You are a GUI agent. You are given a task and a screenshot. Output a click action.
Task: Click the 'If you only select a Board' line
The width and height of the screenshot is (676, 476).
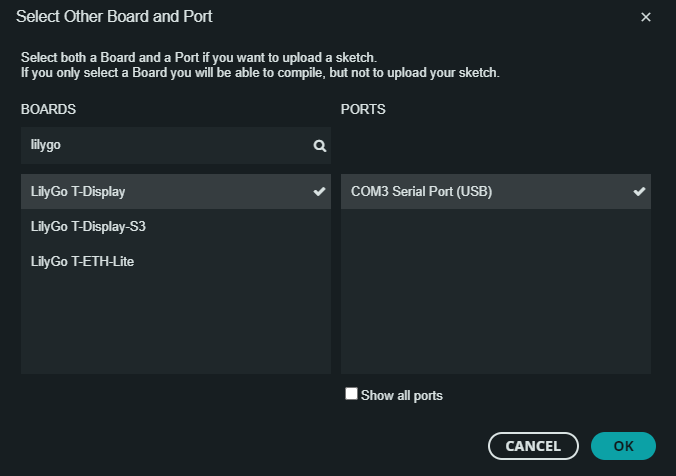tap(260, 72)
